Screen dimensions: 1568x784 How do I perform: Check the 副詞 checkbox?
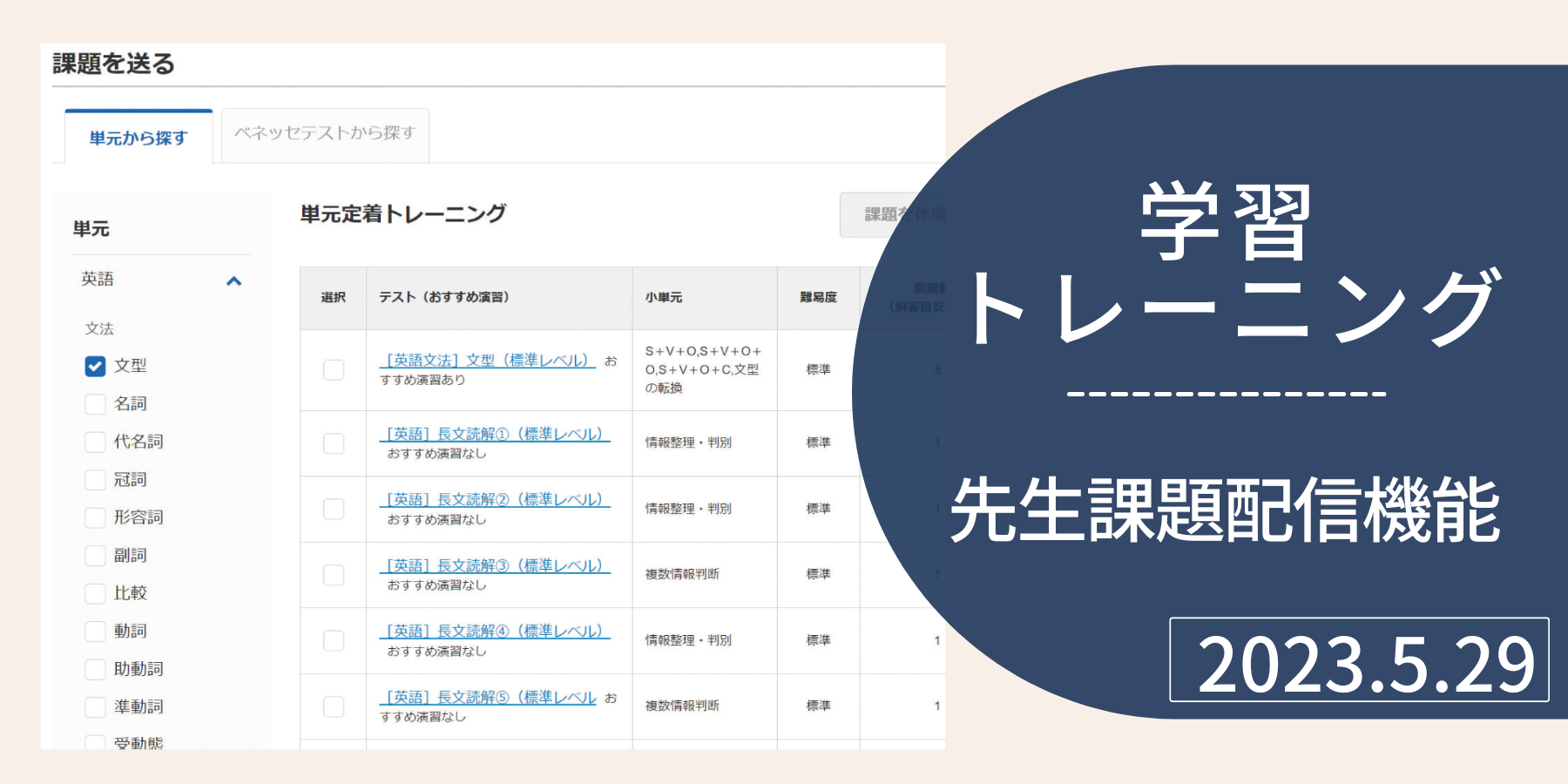pos(95,556)
